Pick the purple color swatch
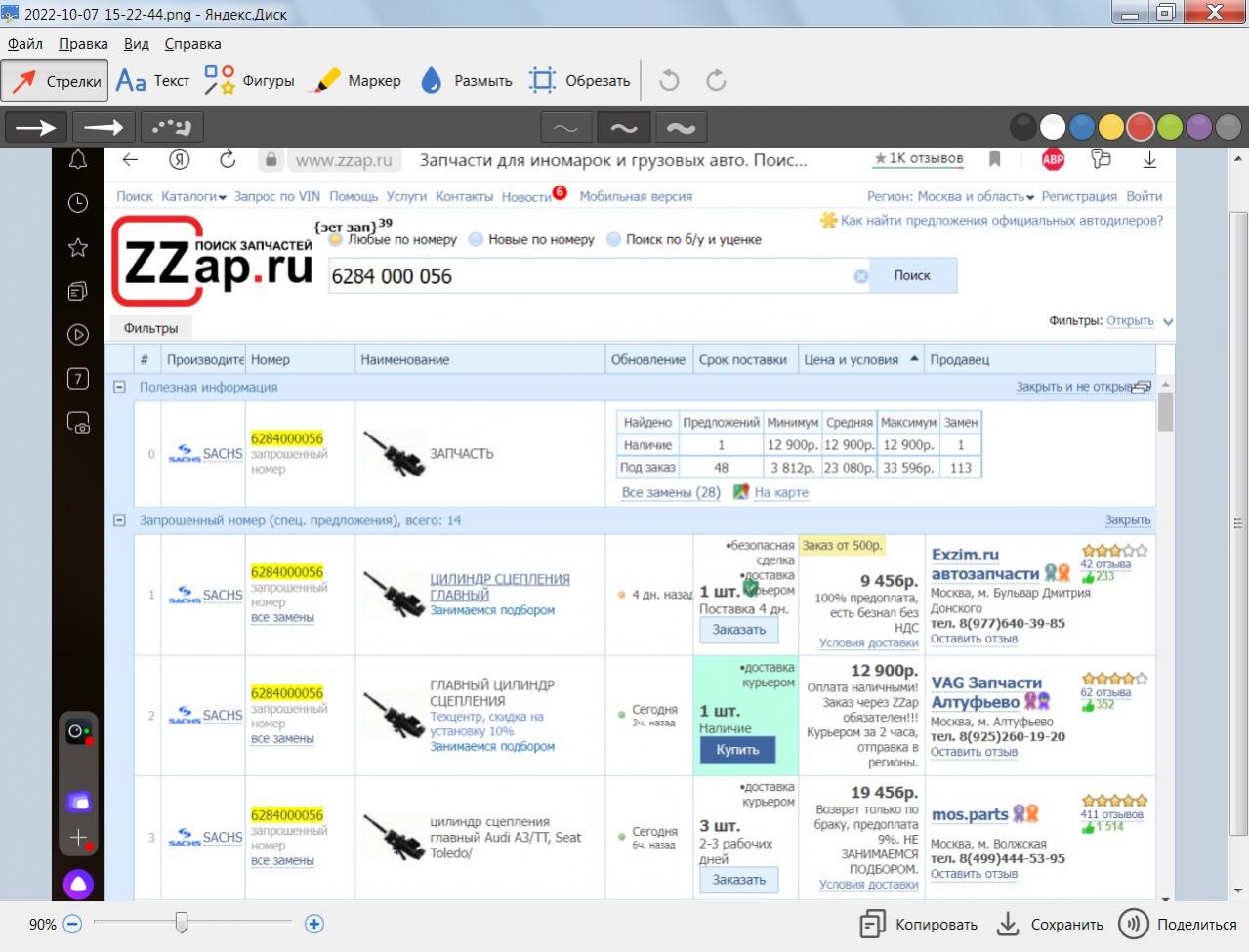The height and width of the screenshot is (952, 1249). point(1199,127)
